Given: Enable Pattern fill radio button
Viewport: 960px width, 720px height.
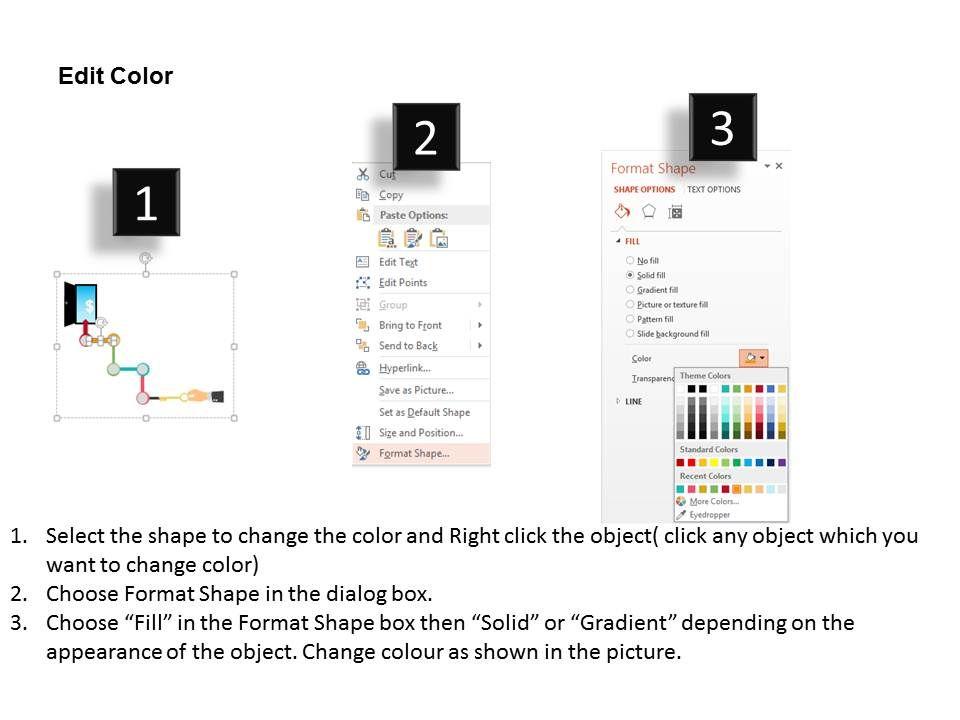Looking at the screenshot, I should [x=630, y=319].
